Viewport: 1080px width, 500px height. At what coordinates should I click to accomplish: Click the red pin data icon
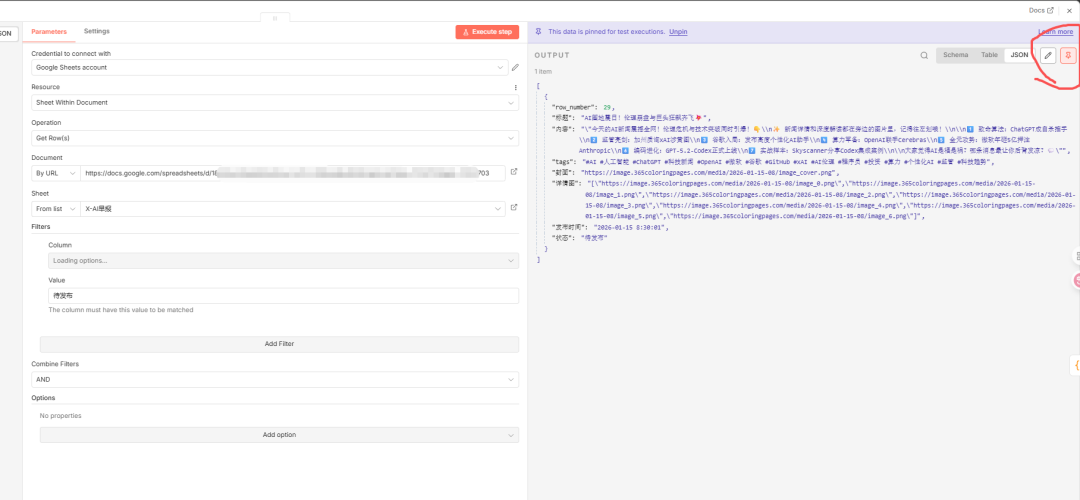click(x=1068, y=56)
